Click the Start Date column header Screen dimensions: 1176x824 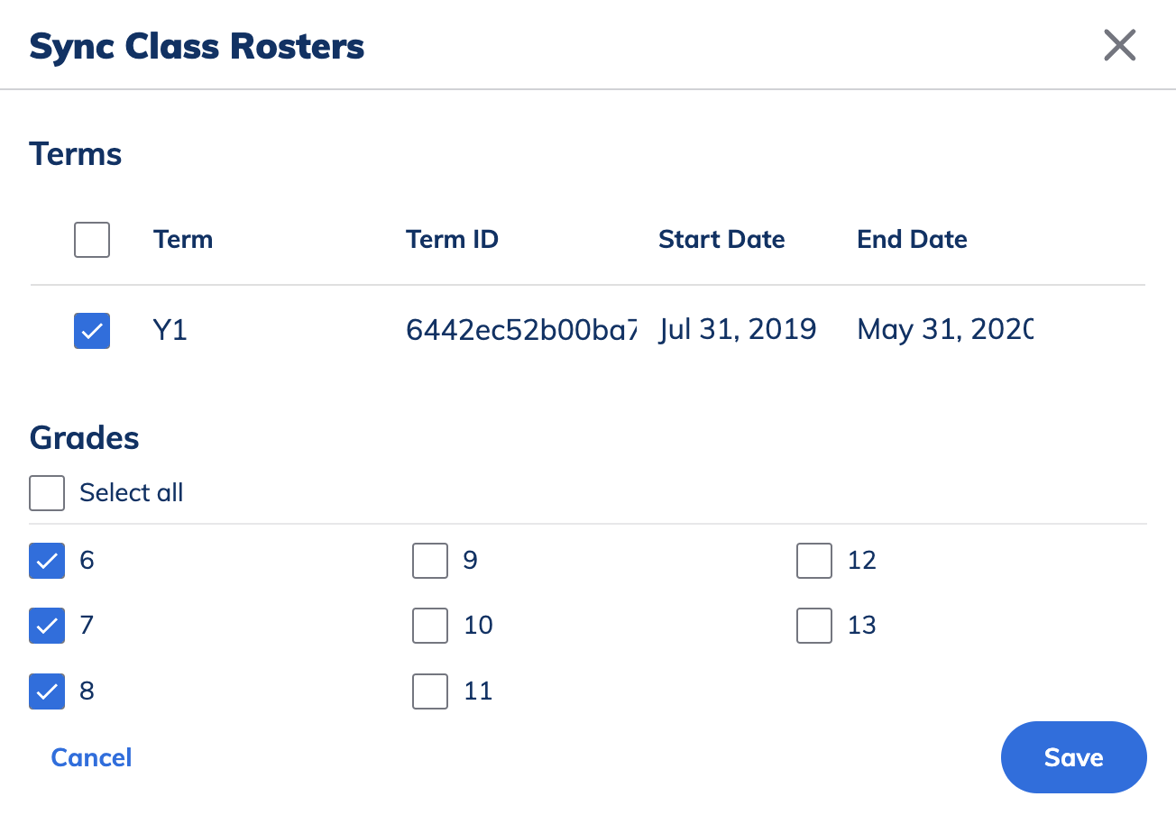[x=721, y=239]
